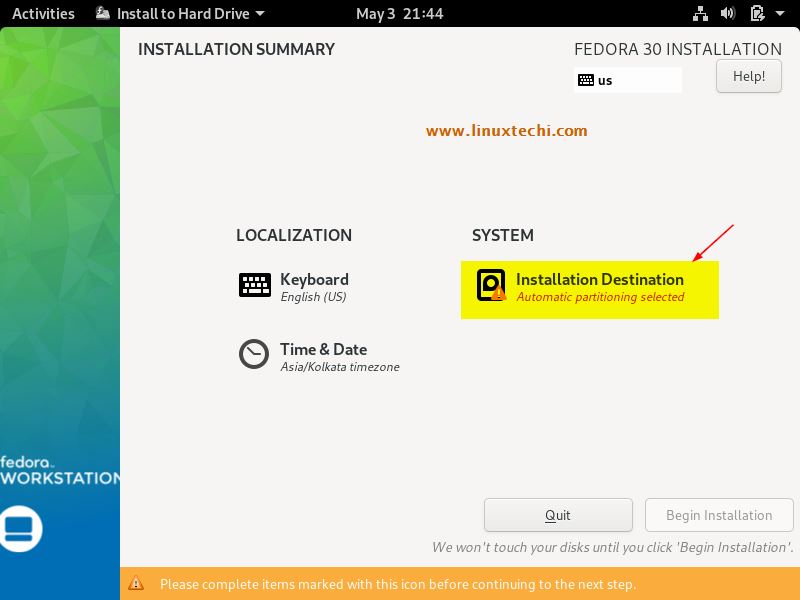Click 'Asia/Kolkata timezone' text

(340, 367)
